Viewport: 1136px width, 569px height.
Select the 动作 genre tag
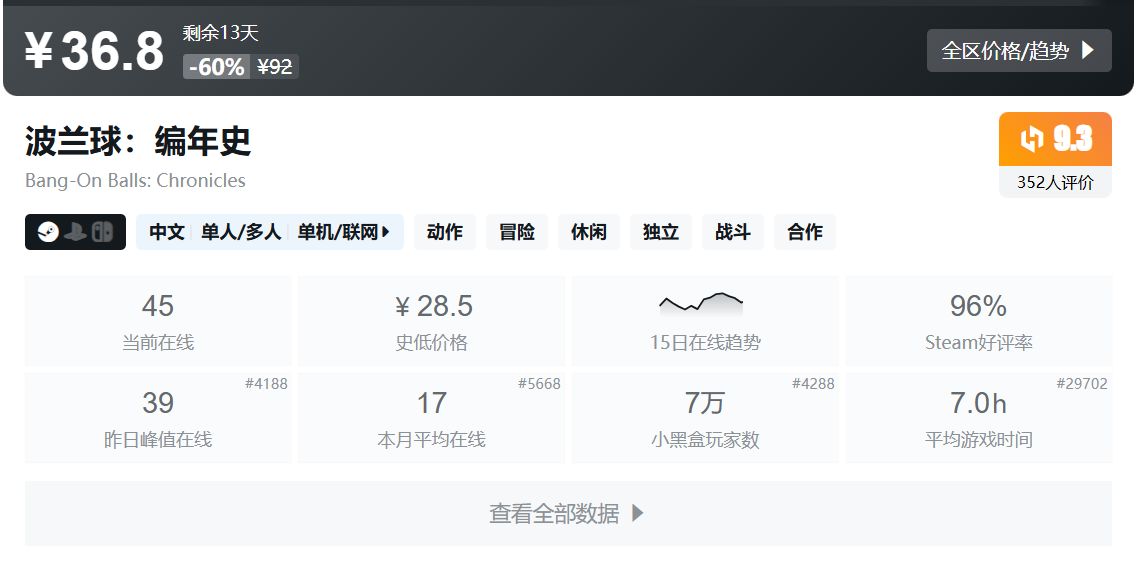coord(445,232)
